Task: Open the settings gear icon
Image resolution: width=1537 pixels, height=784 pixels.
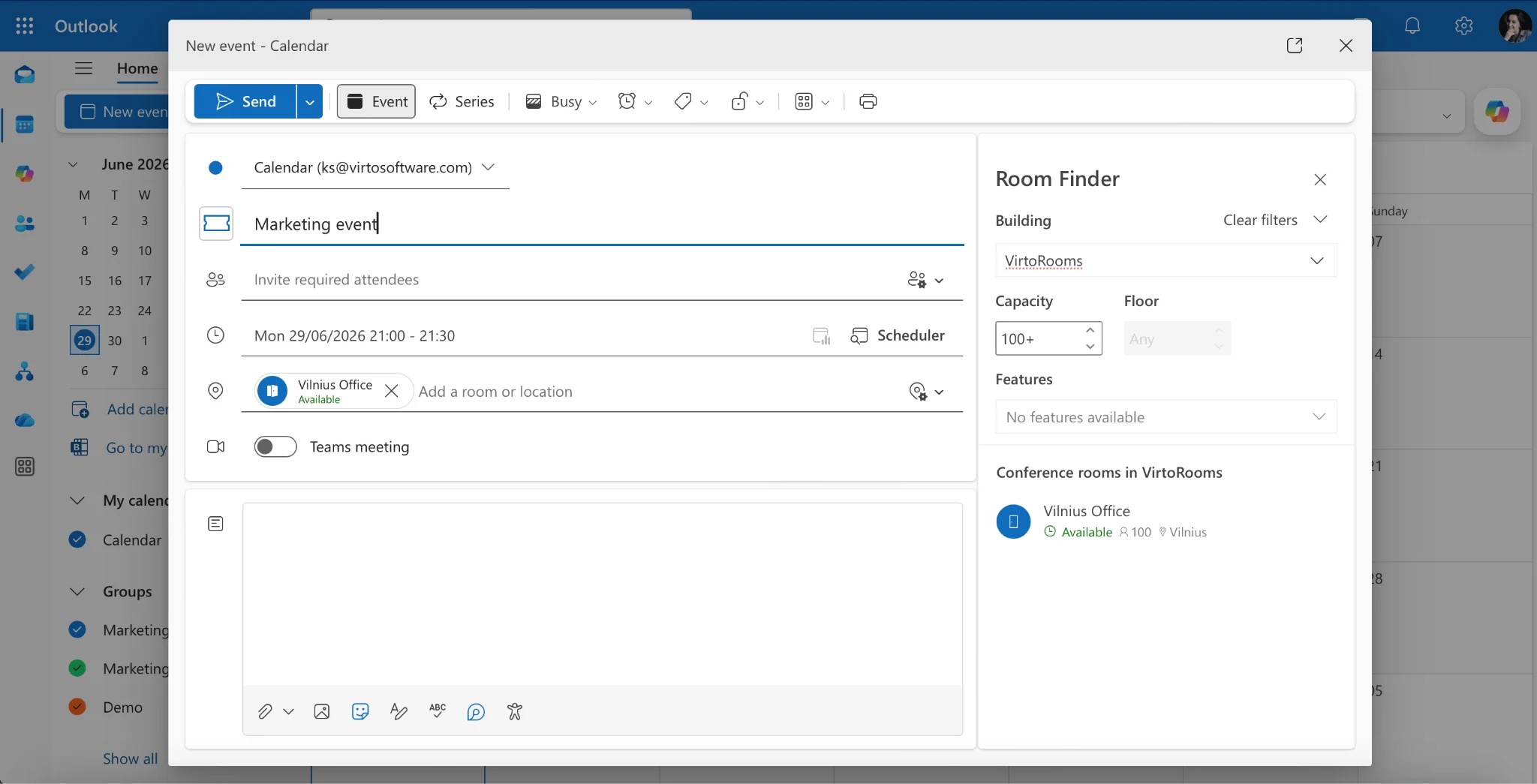Action: [x=1463, y=26]
